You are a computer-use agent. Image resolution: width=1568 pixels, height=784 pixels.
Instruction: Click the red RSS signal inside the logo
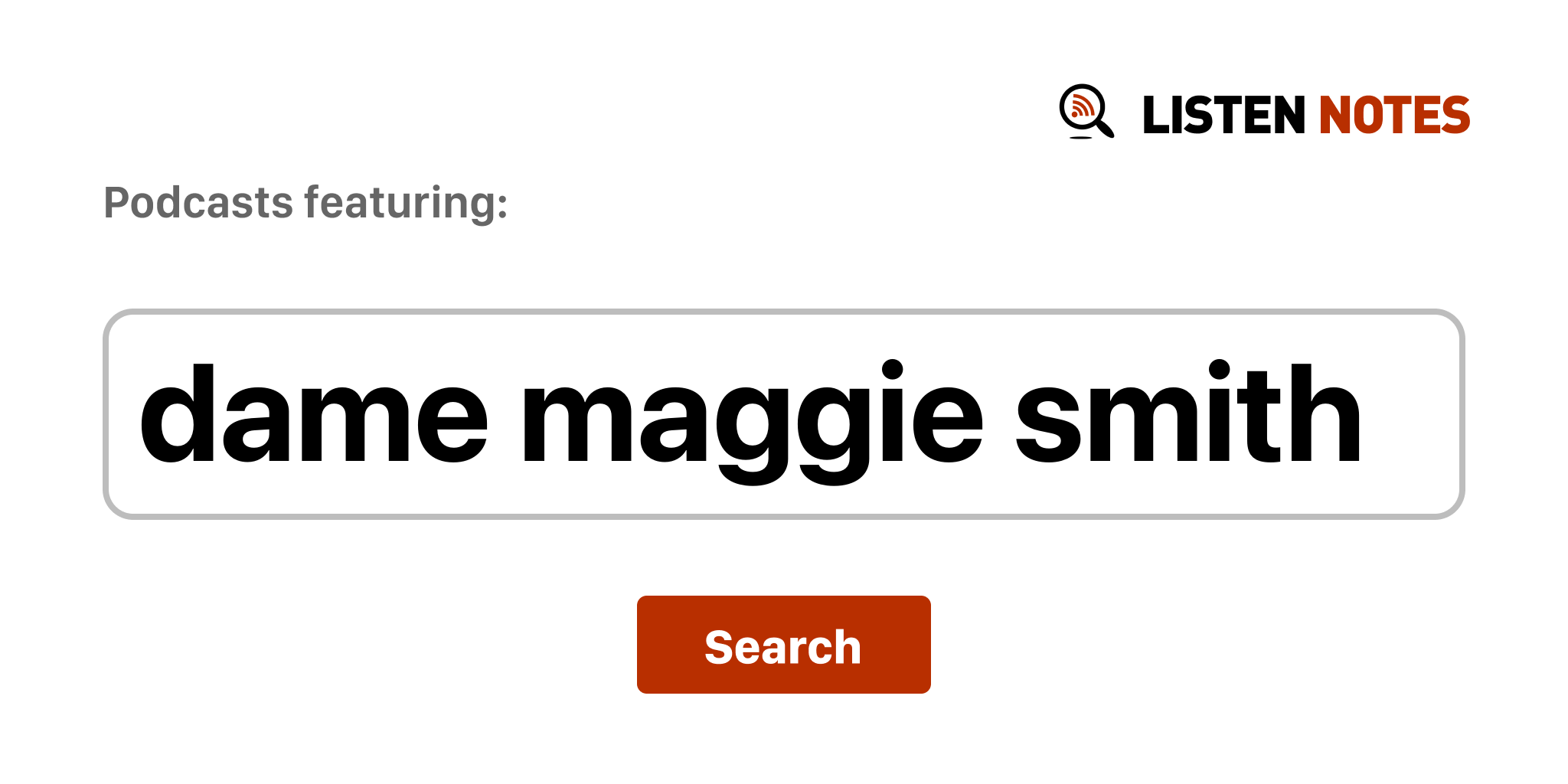click(x=1083, y=106)
